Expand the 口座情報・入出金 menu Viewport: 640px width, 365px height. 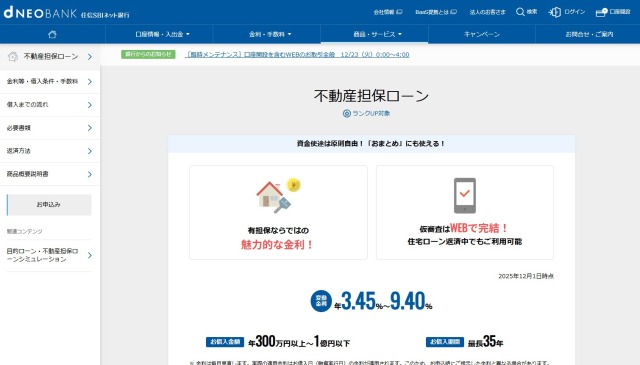(162, 34)
